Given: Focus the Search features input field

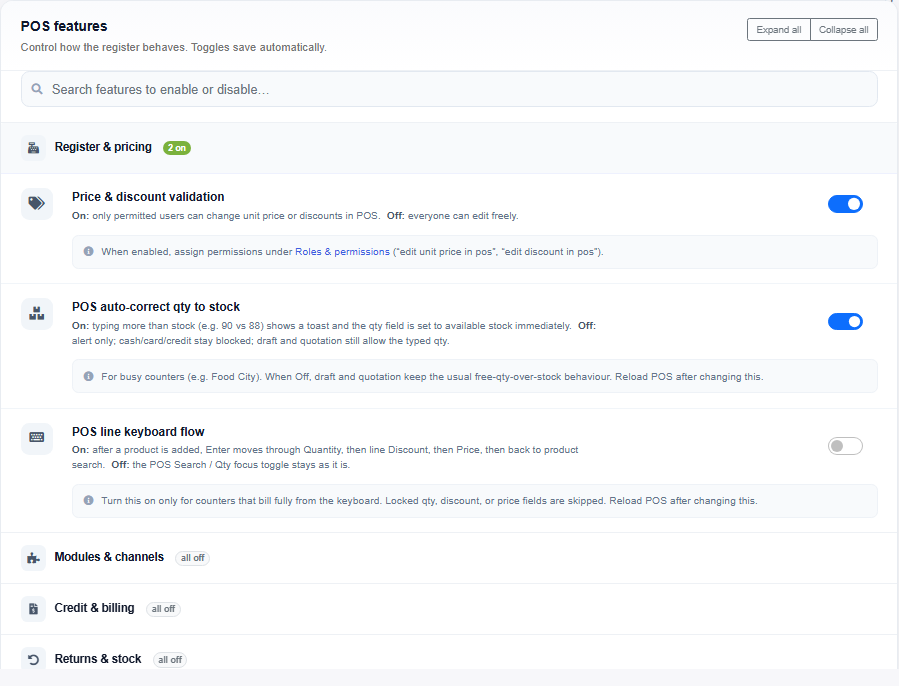Looking at the screenshot, I should pyautogui.click(x=450, y=89).
